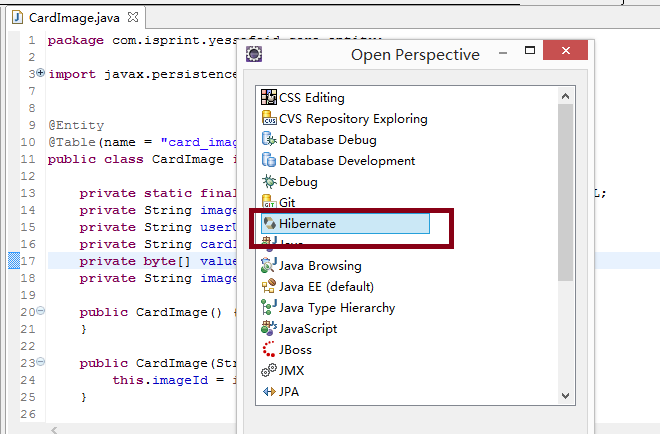Select JBoss perspective entry
This screenshot has width=660, height=434.
[x=295, y=349]
